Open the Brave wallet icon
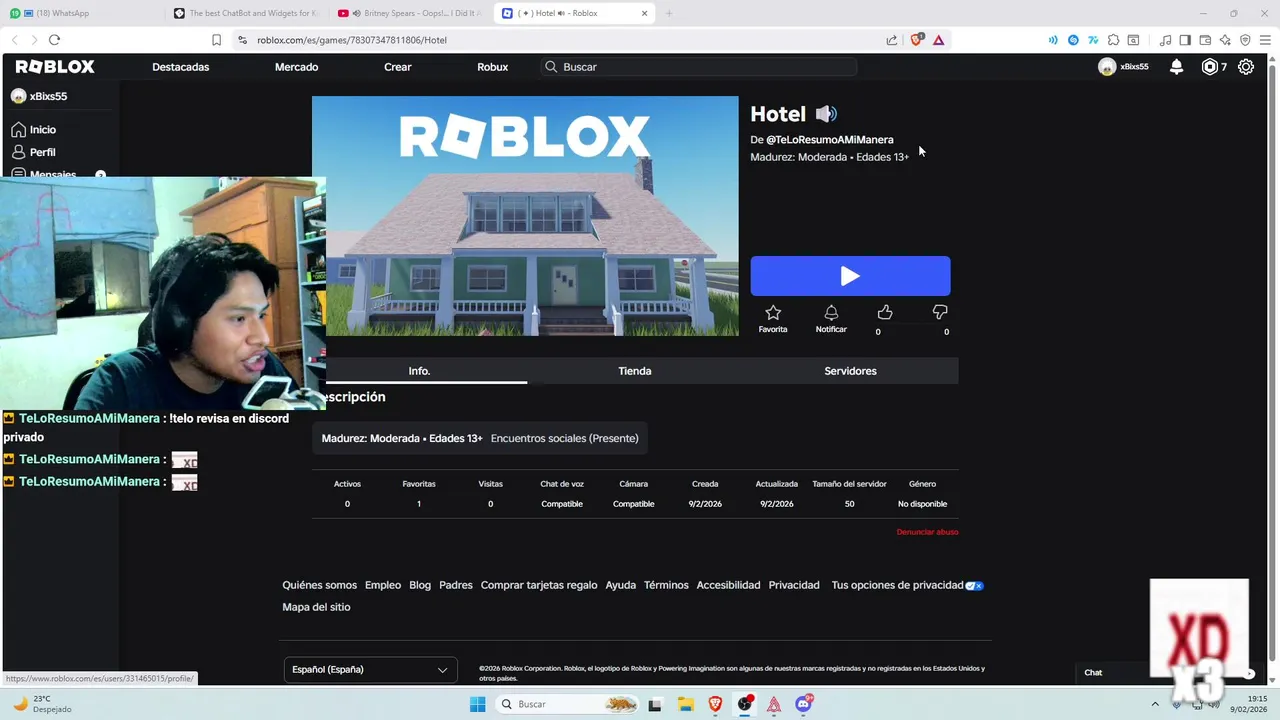Image resolution: width=1280 pixels, height=720 pixels. click(x=1205, y=40)
